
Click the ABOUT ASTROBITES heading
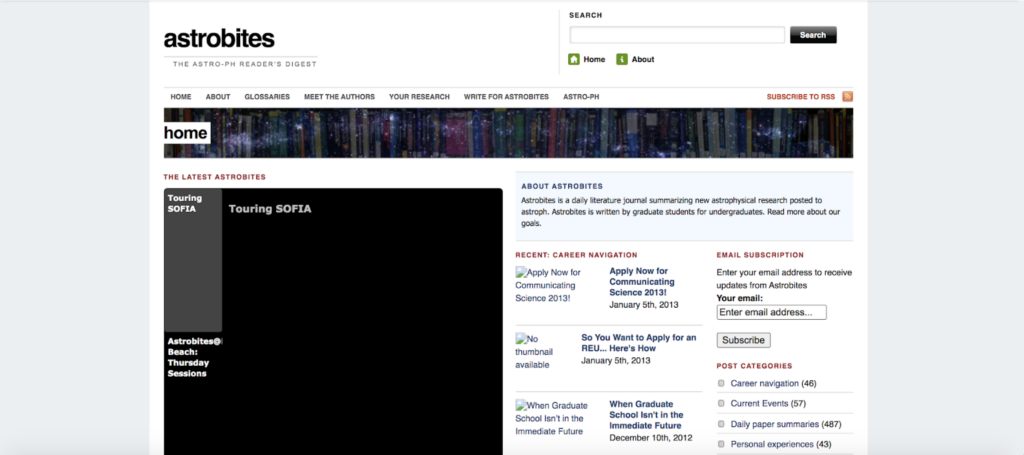(x=562, y=186)
